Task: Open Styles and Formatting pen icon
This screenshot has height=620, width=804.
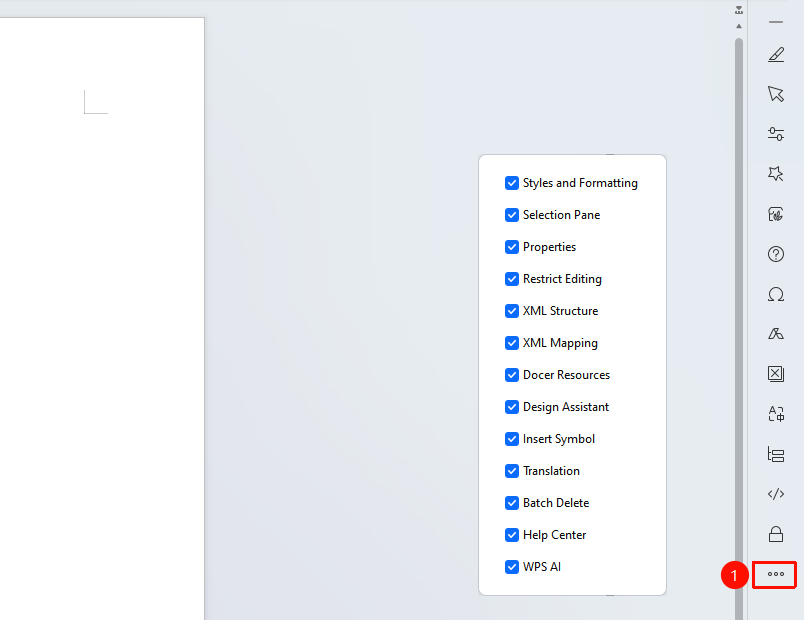Action: 776,54
